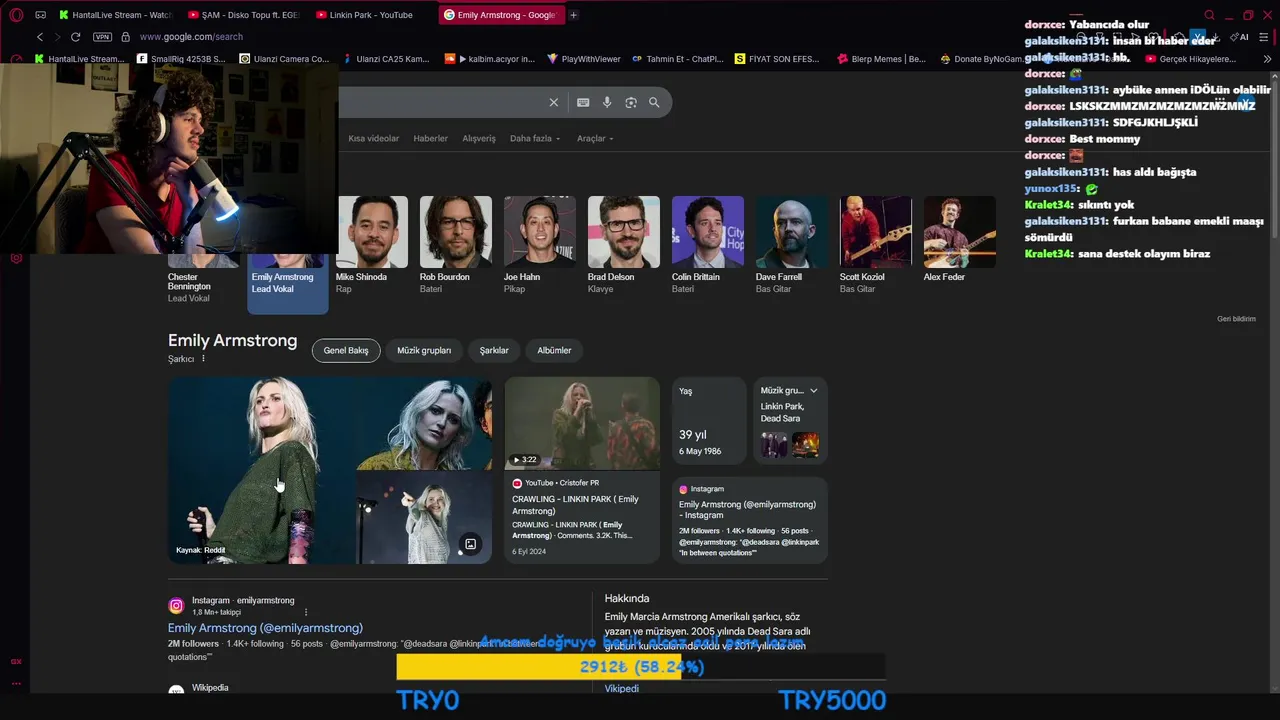Open the Kısa videolar results tab
Image resolution: width=1280 pixels, height=720 pixels.
pos(373,138)
